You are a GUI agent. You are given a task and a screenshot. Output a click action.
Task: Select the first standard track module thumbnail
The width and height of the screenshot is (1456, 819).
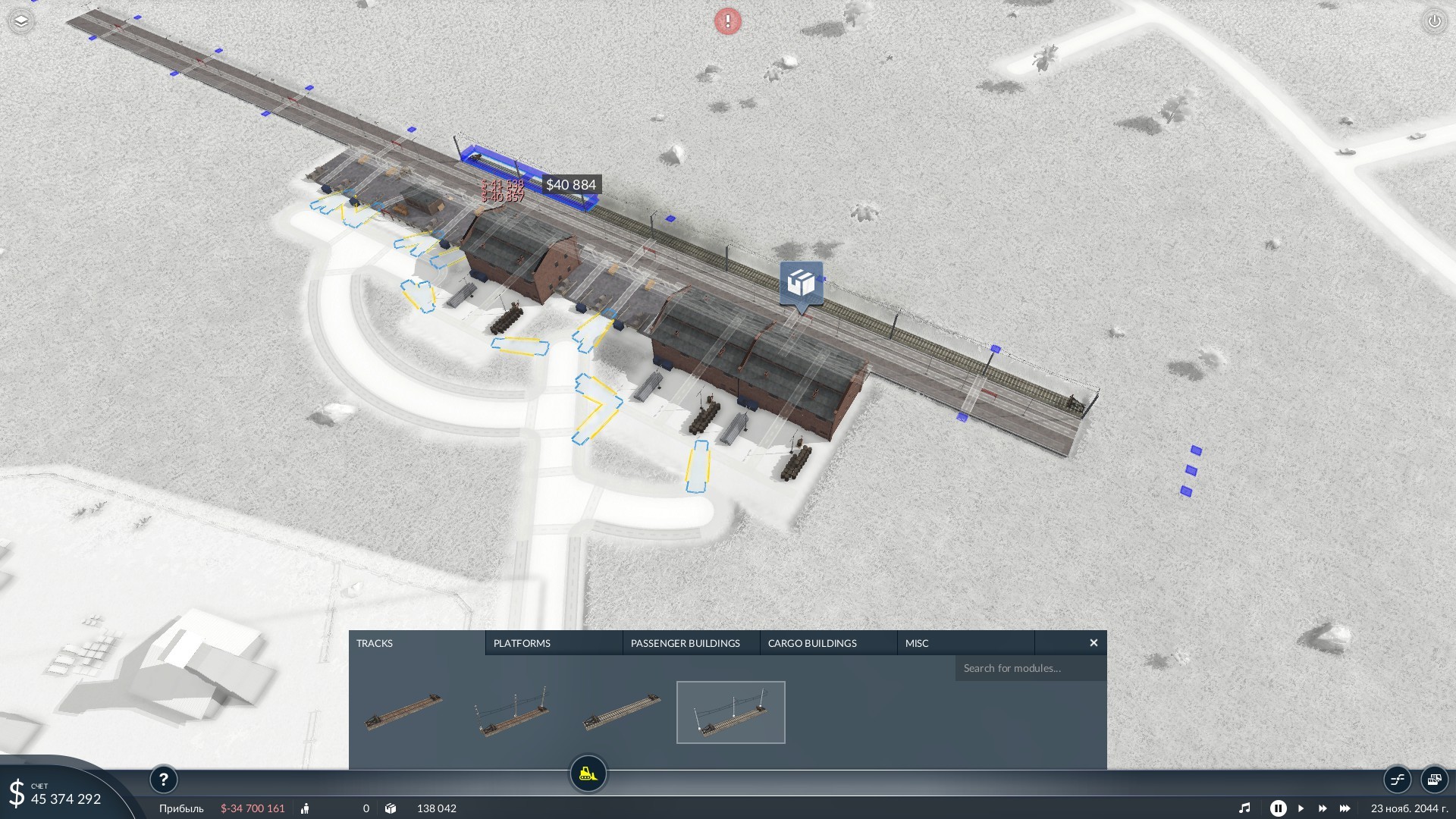click(x=403, y=712)
